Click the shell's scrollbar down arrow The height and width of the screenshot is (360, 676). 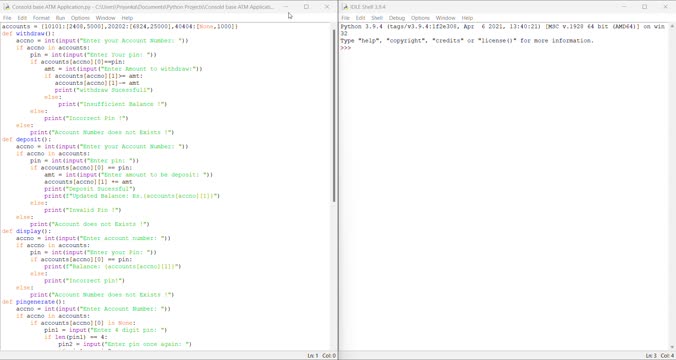(673, 347)
